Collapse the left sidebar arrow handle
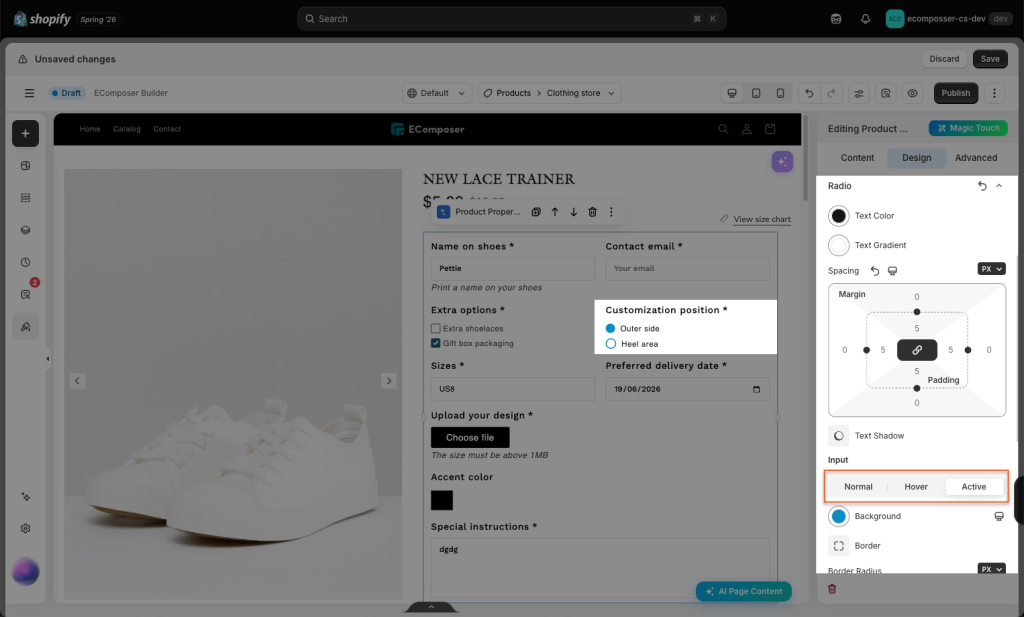Image resolution: width=1024 pixels, height=617 pixels. coord(47,358)
